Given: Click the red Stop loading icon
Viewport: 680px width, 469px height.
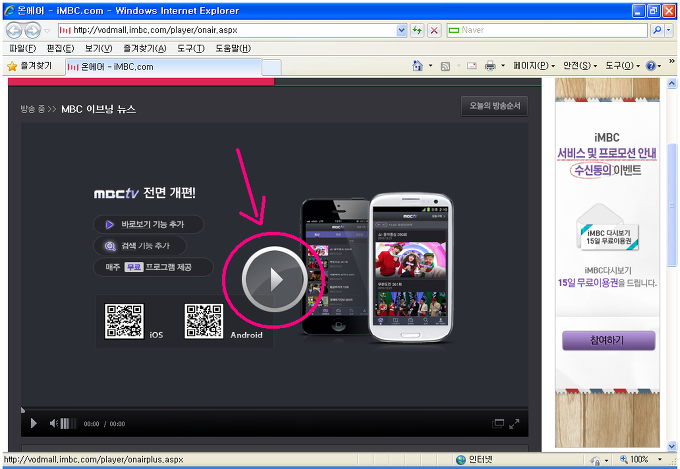Looking at the screenshot, I should pos(434,30).
